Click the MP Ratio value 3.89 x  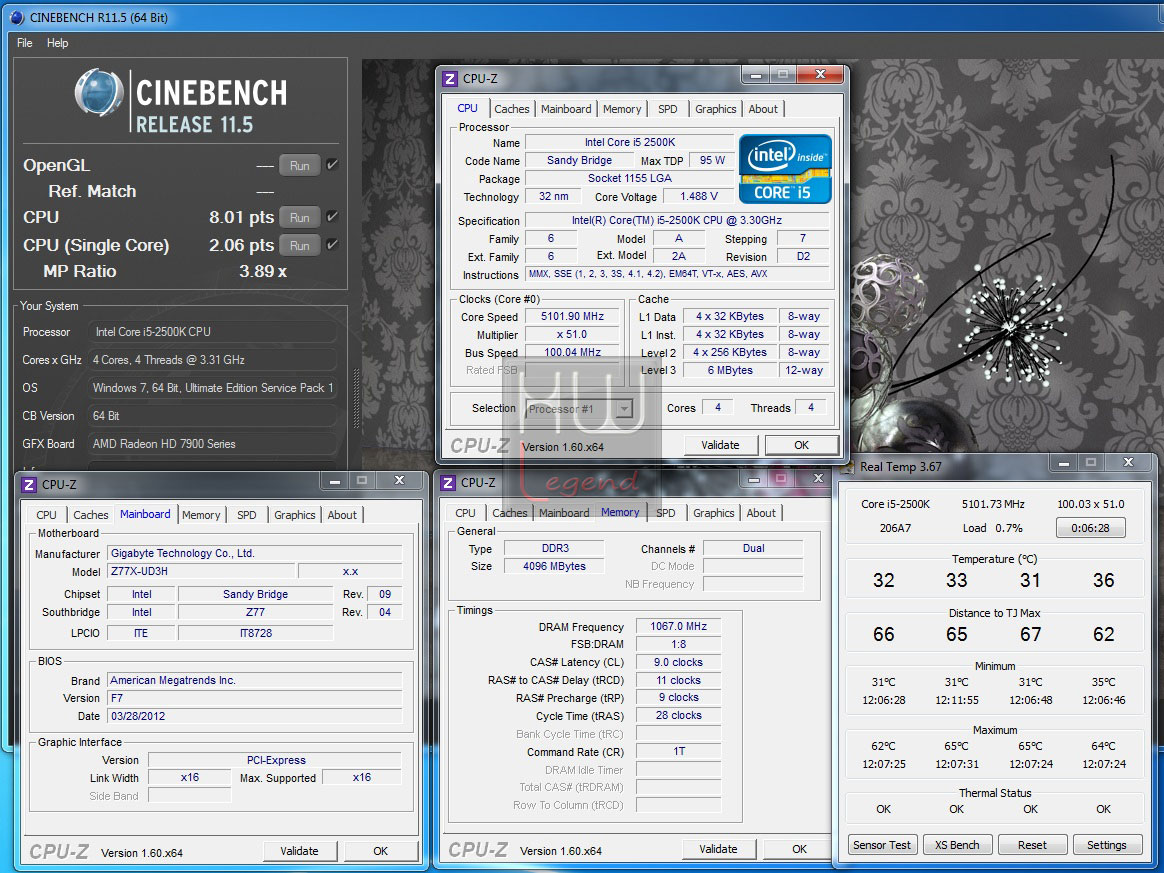263,272
